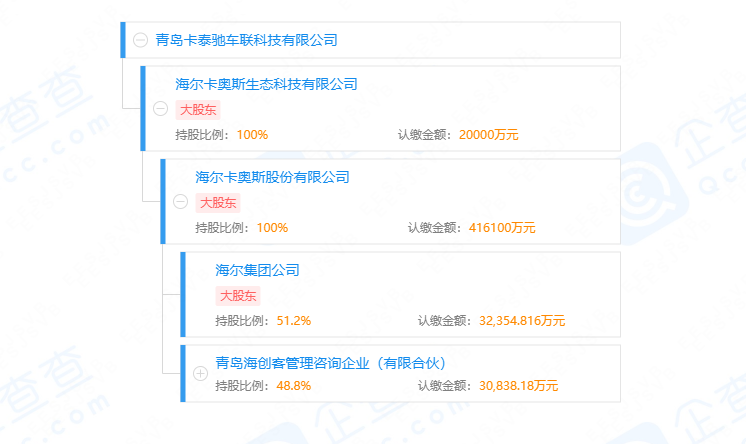The height and width of the screenshot is (444, 746).
Task: Collapse the 海尔卡奥斯生态科技有限公司 branch
Action: [x=160, y=110]
